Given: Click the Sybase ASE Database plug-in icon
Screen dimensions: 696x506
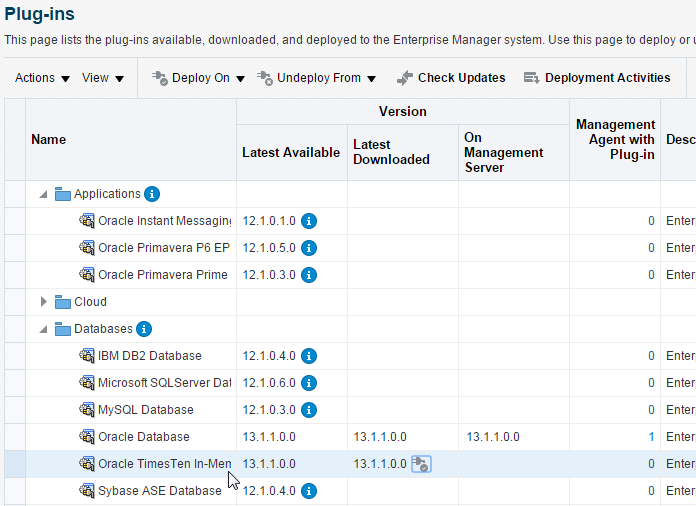Looking at the screenshot, I should [87, 491].
